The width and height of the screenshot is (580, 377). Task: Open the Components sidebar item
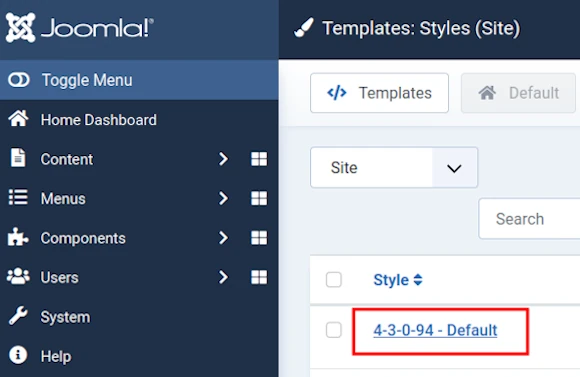[x=83, y=238]
